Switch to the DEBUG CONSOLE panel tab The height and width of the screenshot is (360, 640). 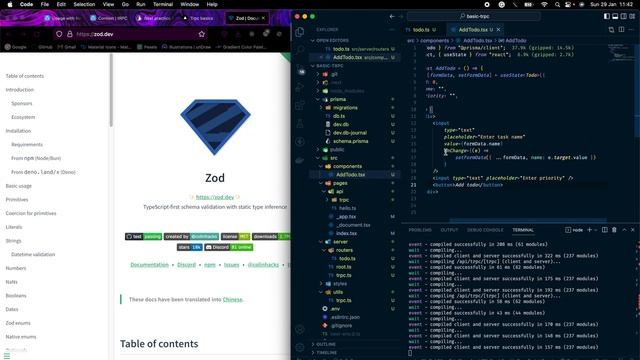coord(485,230)
